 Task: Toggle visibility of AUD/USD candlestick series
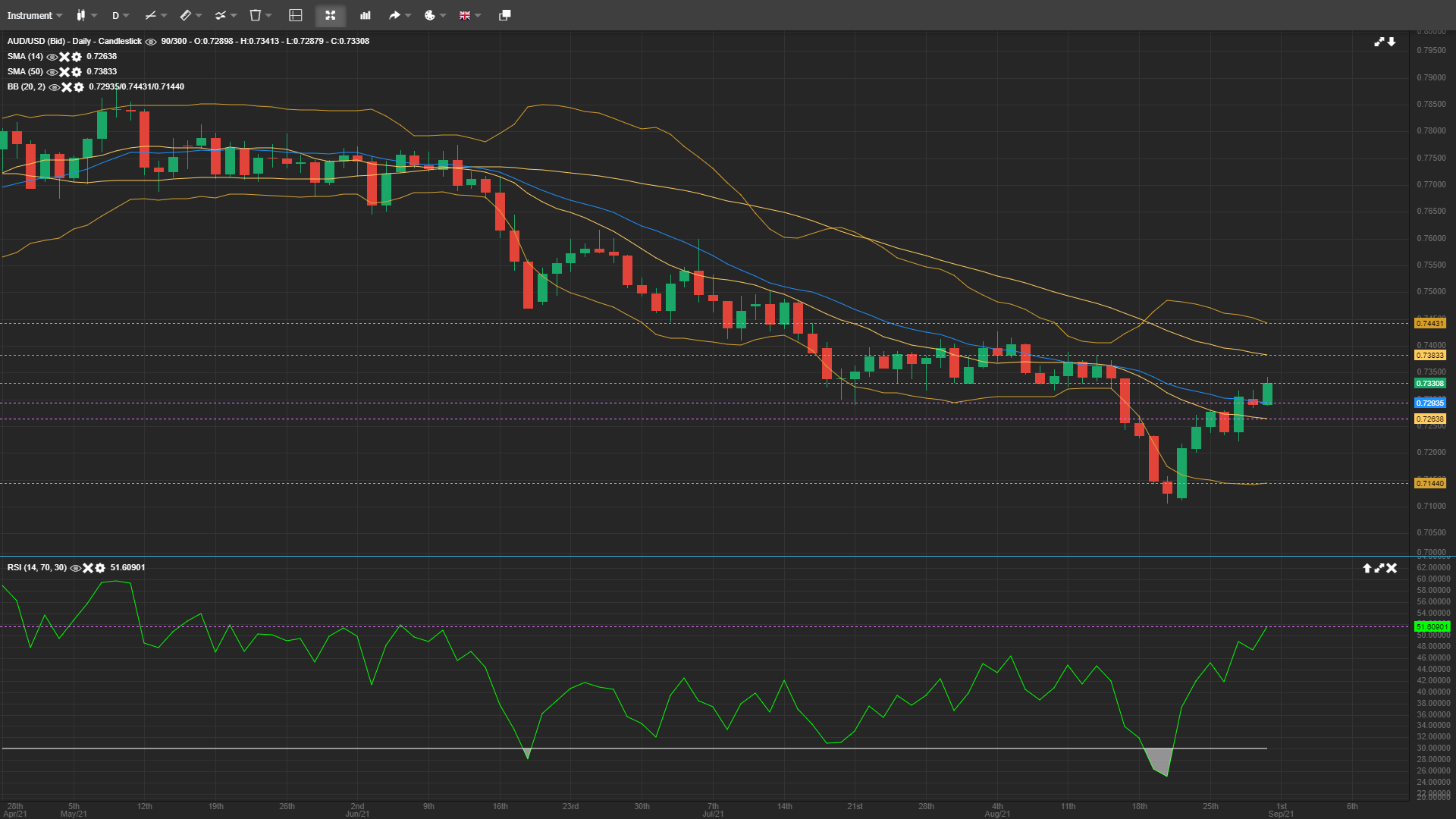[151, 42]
